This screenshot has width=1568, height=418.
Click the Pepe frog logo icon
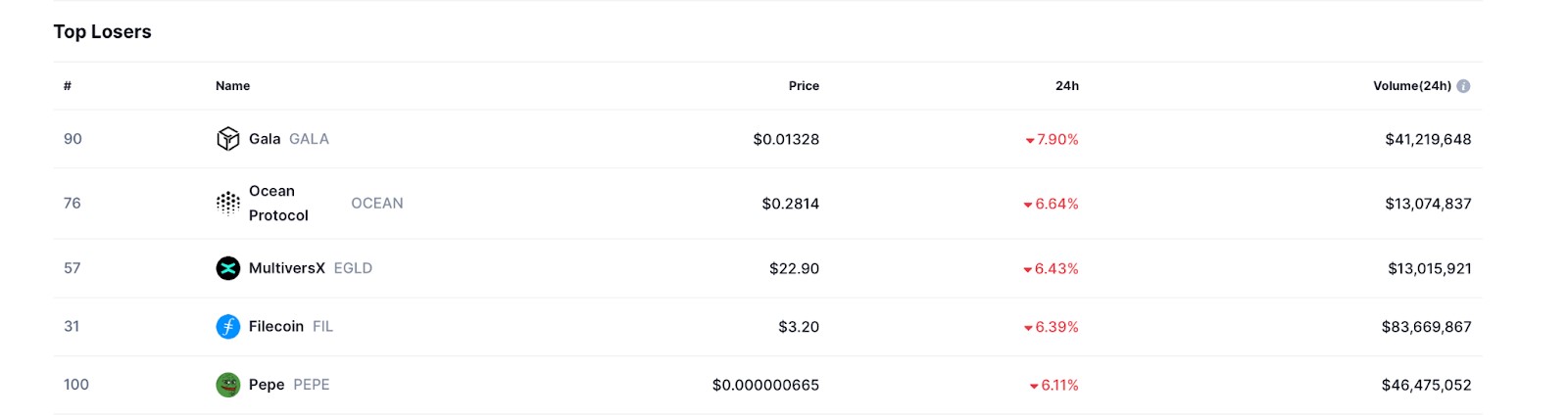click(227, 385)
